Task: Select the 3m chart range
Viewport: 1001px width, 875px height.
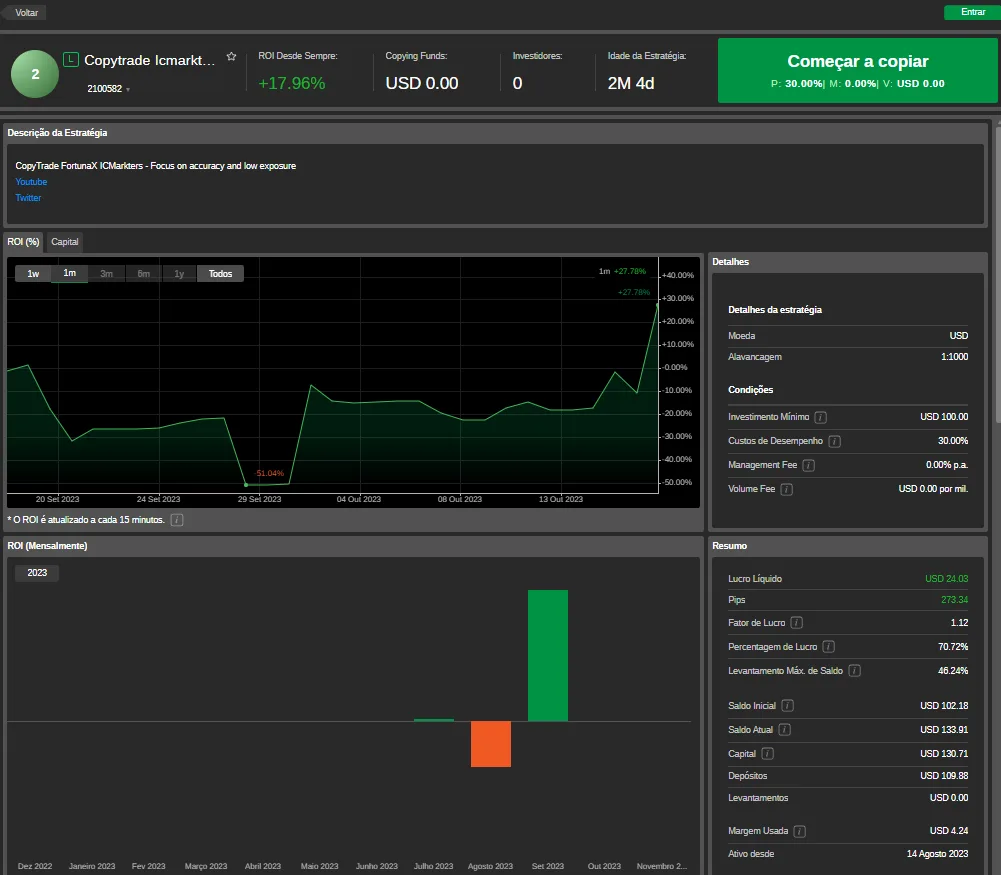Action: click(x=107, y=274)
